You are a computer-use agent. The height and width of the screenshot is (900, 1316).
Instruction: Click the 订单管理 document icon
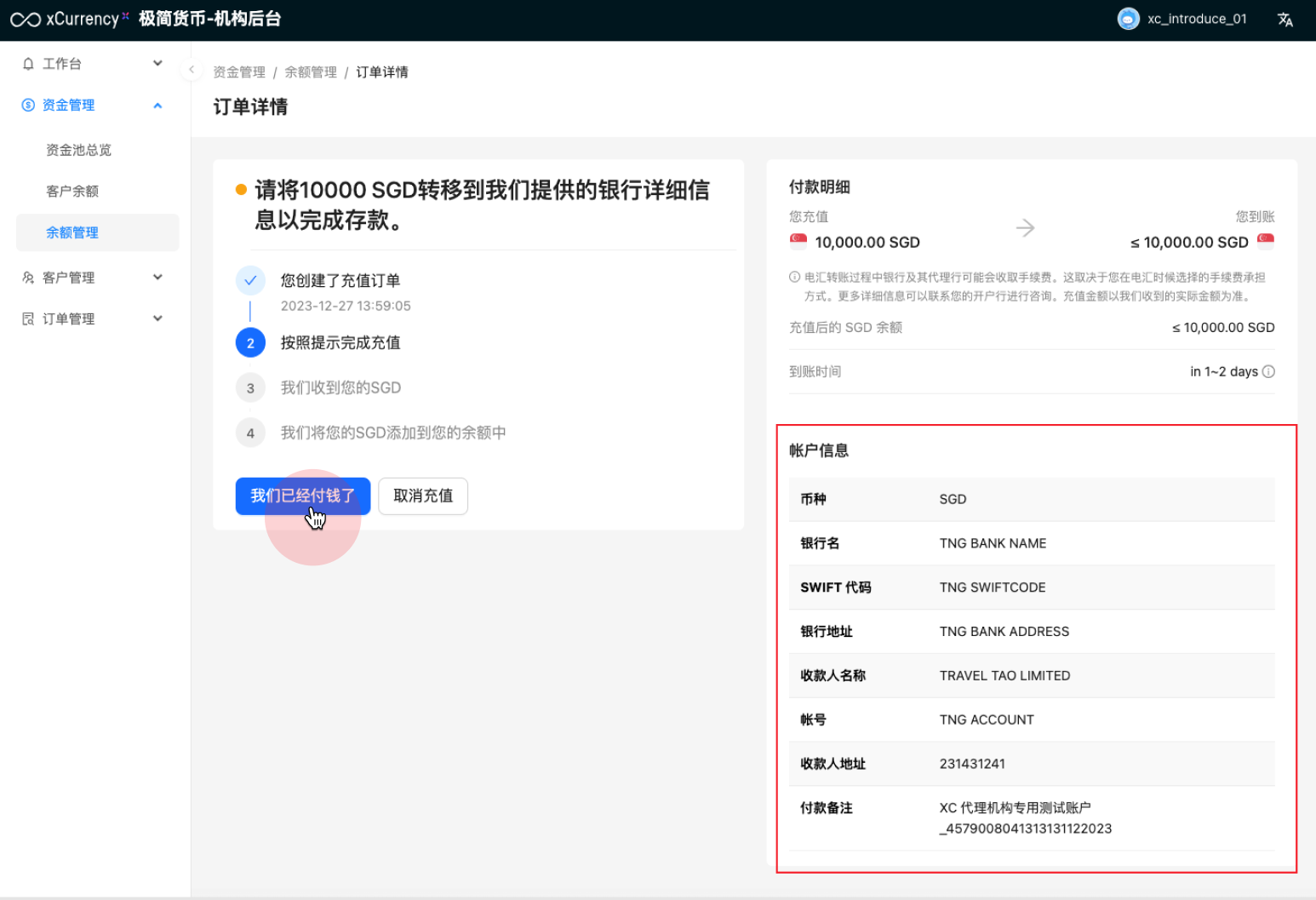(x=28, y=318)
